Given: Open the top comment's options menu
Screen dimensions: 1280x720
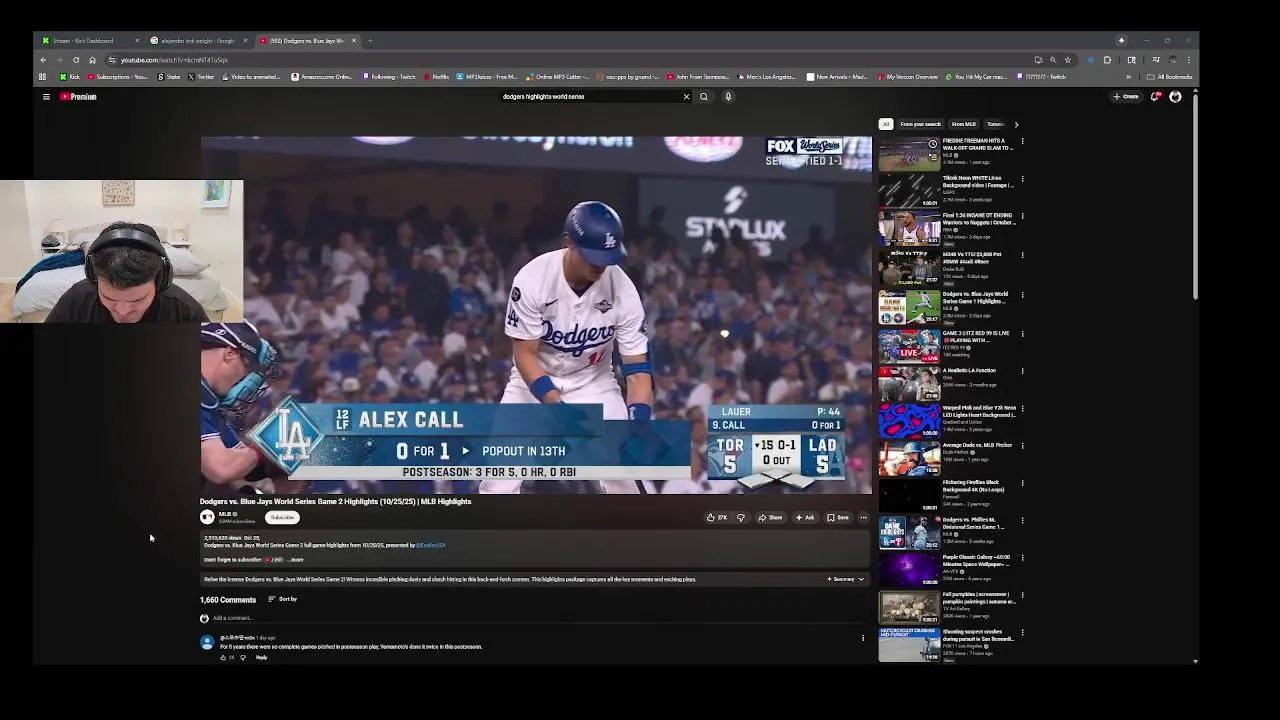Looking at the screenshot, I should (863, 638).
